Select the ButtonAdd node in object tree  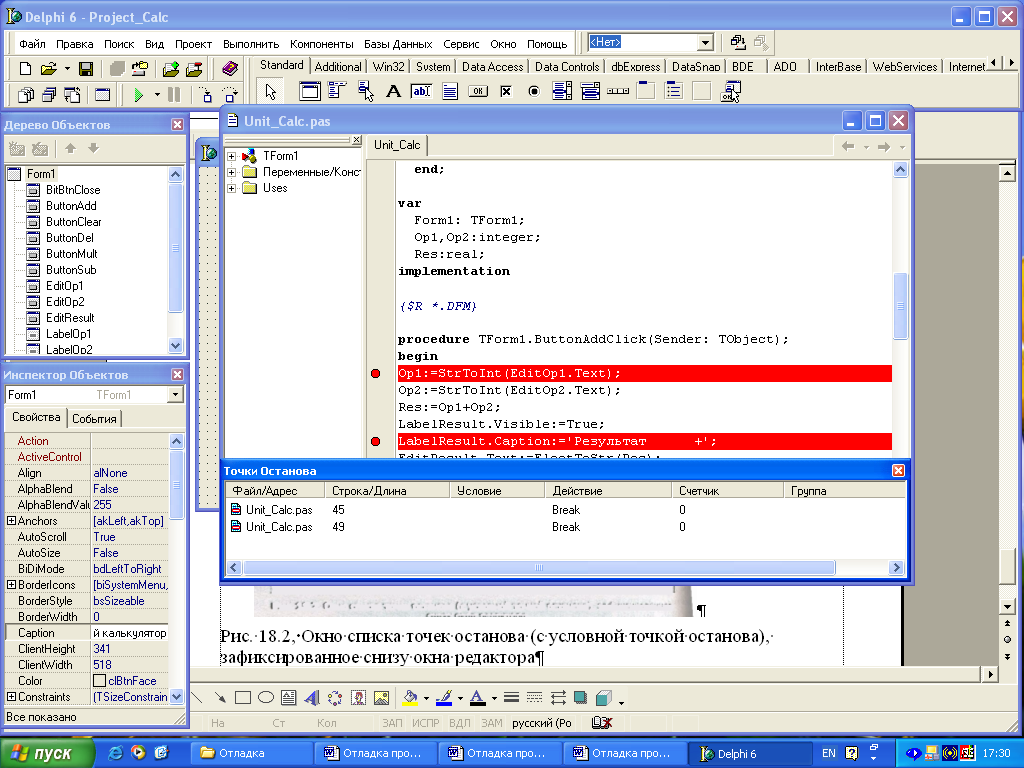(71, 206)
